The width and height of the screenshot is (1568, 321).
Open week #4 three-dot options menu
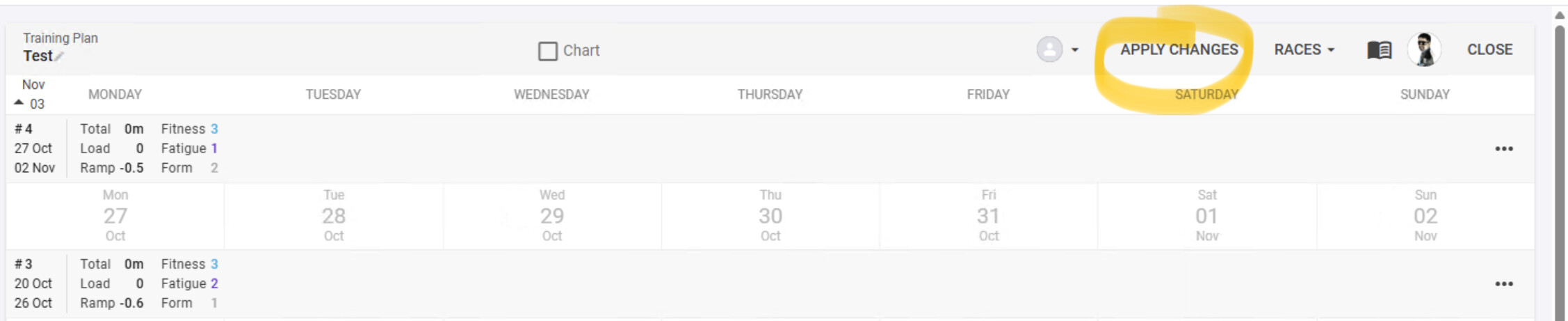point(1503,149)
